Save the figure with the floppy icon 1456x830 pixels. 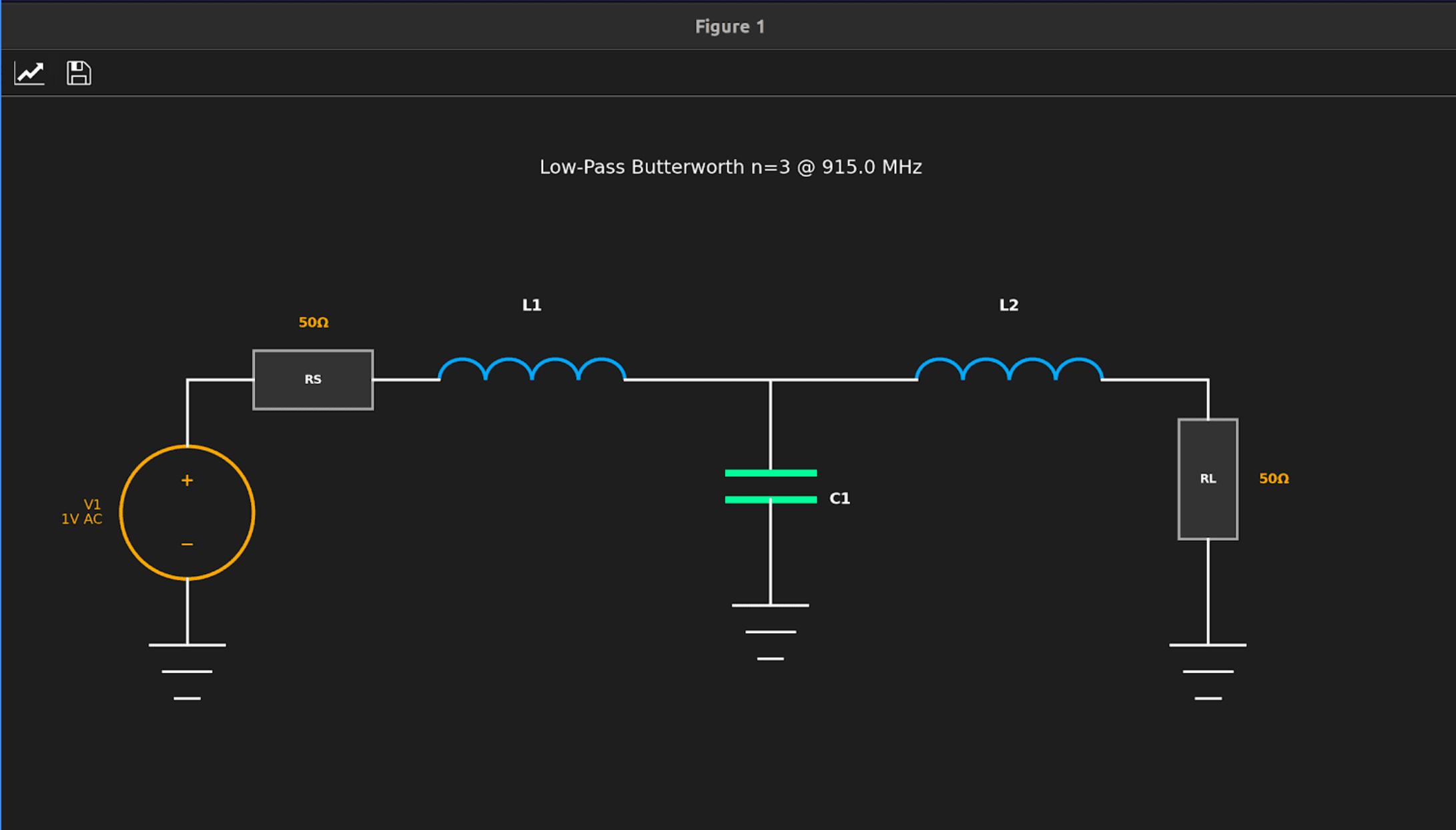(x=79, y=73)
